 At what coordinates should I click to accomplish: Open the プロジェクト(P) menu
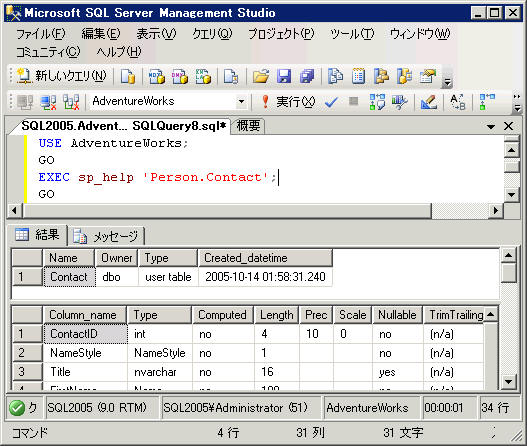tap(281, 34)
